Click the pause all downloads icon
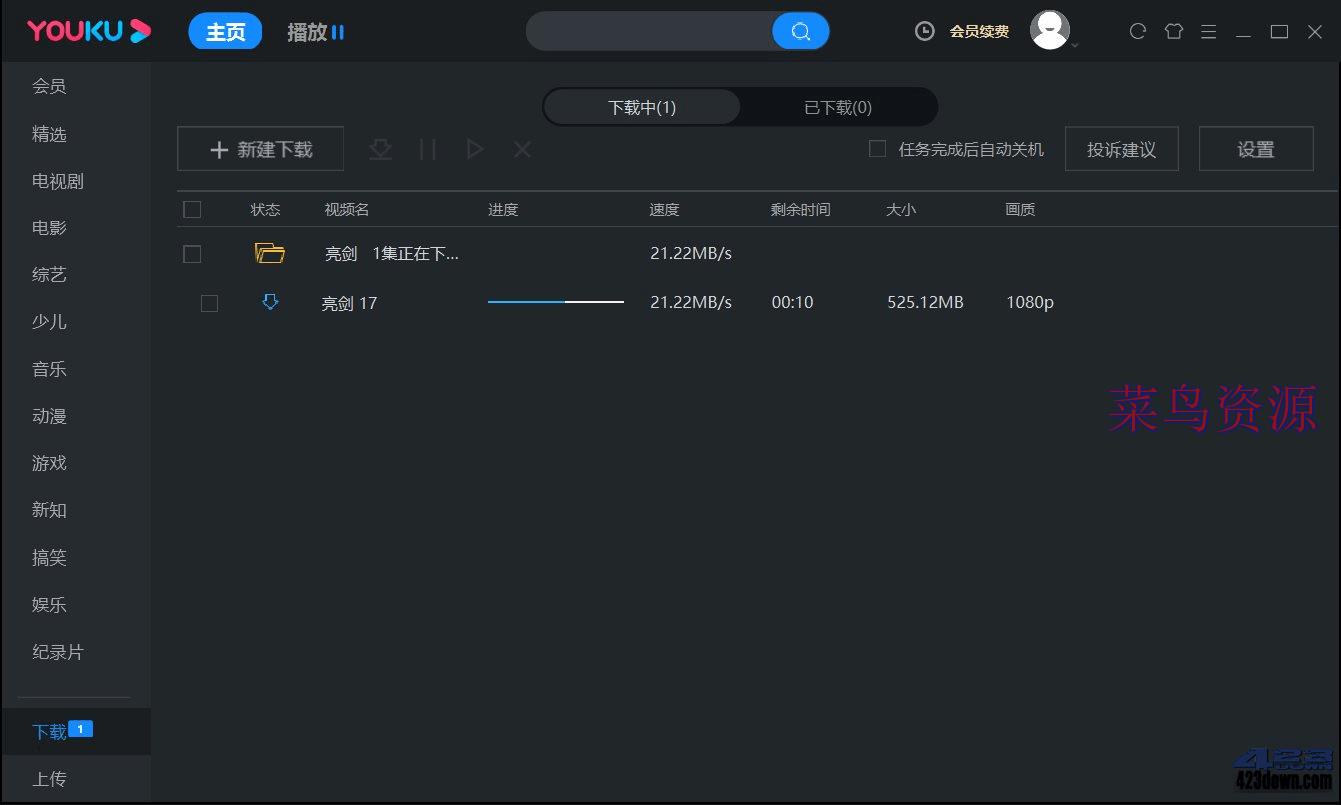The width and height of the screenshot is (1341, 805). (x=428, y=148)
